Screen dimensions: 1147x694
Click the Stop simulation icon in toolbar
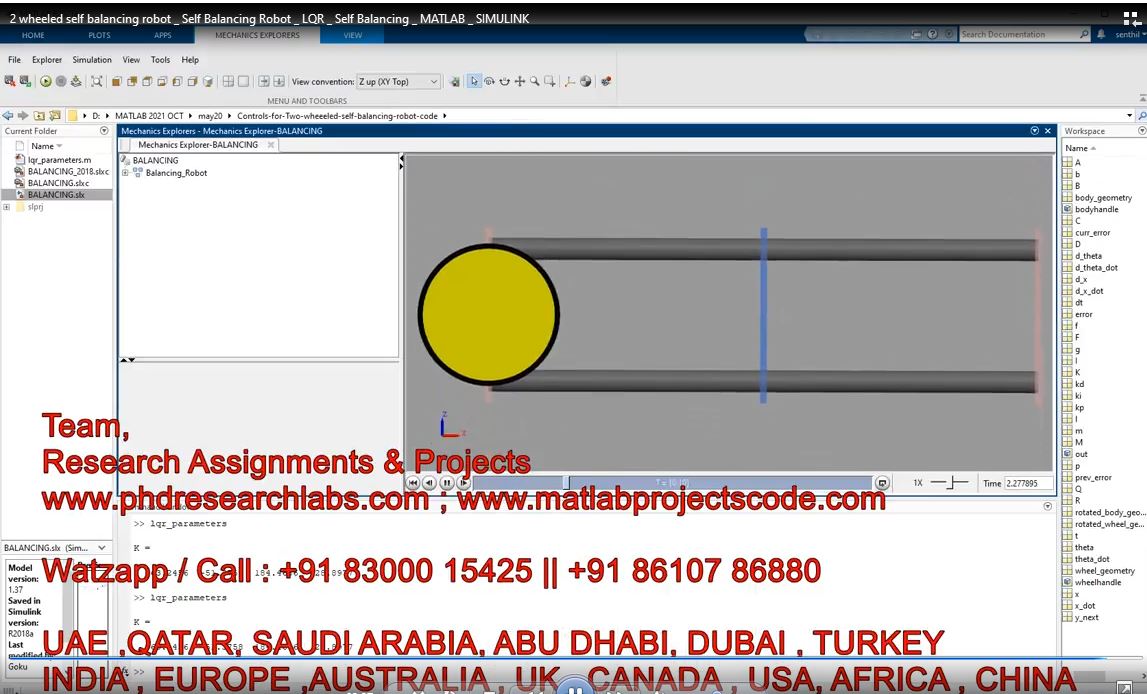pos(61,81)
